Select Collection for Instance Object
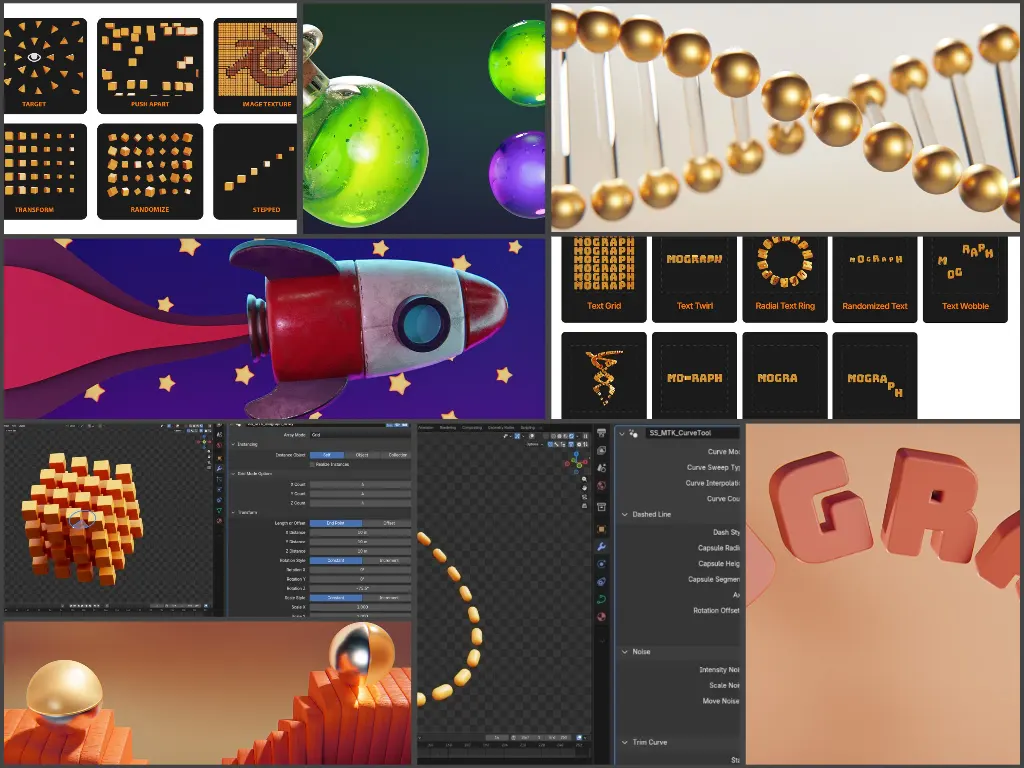The image size is (1024, 768). click(x=397, y=455)
